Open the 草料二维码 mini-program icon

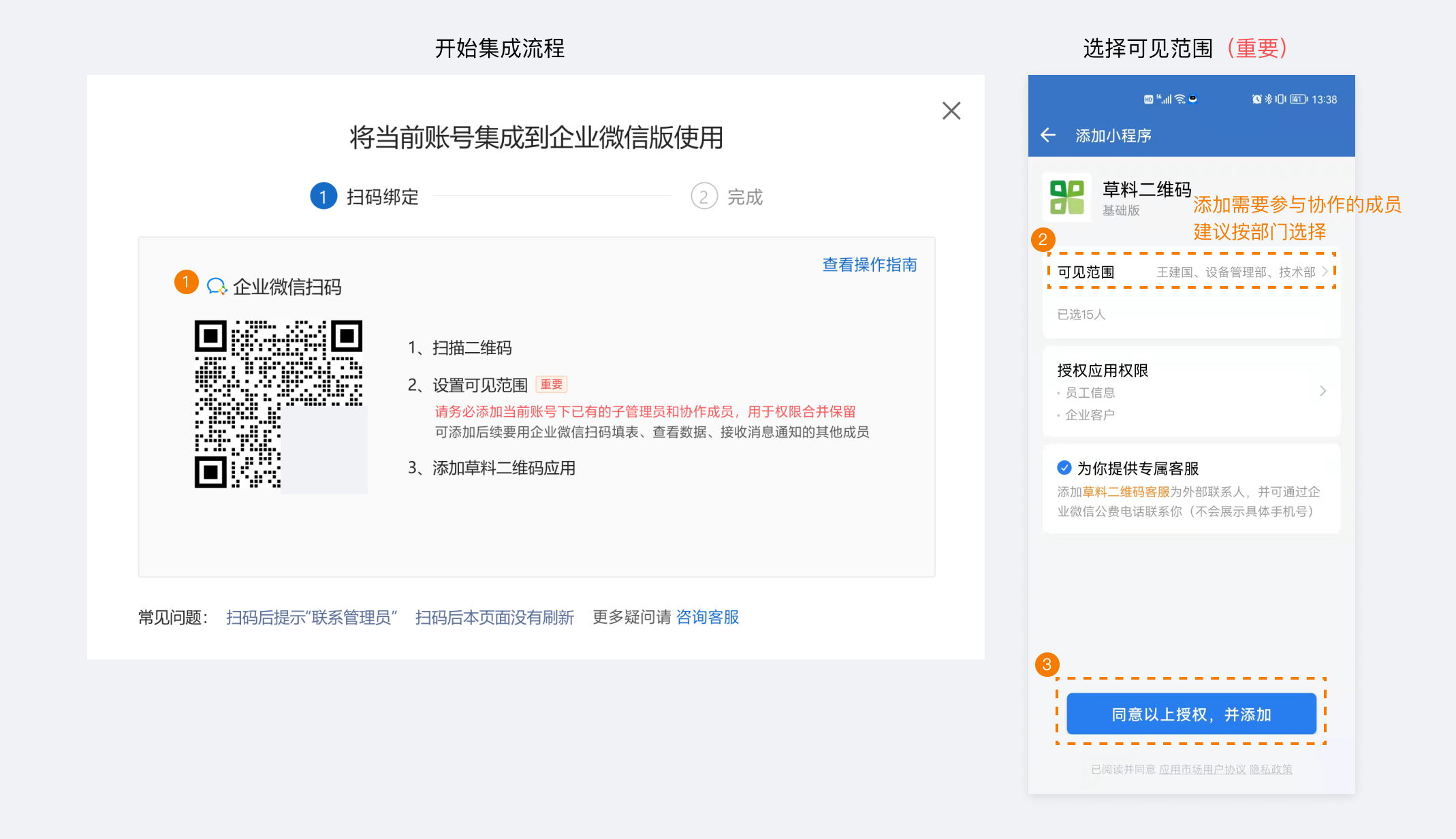pos(1067,197)
